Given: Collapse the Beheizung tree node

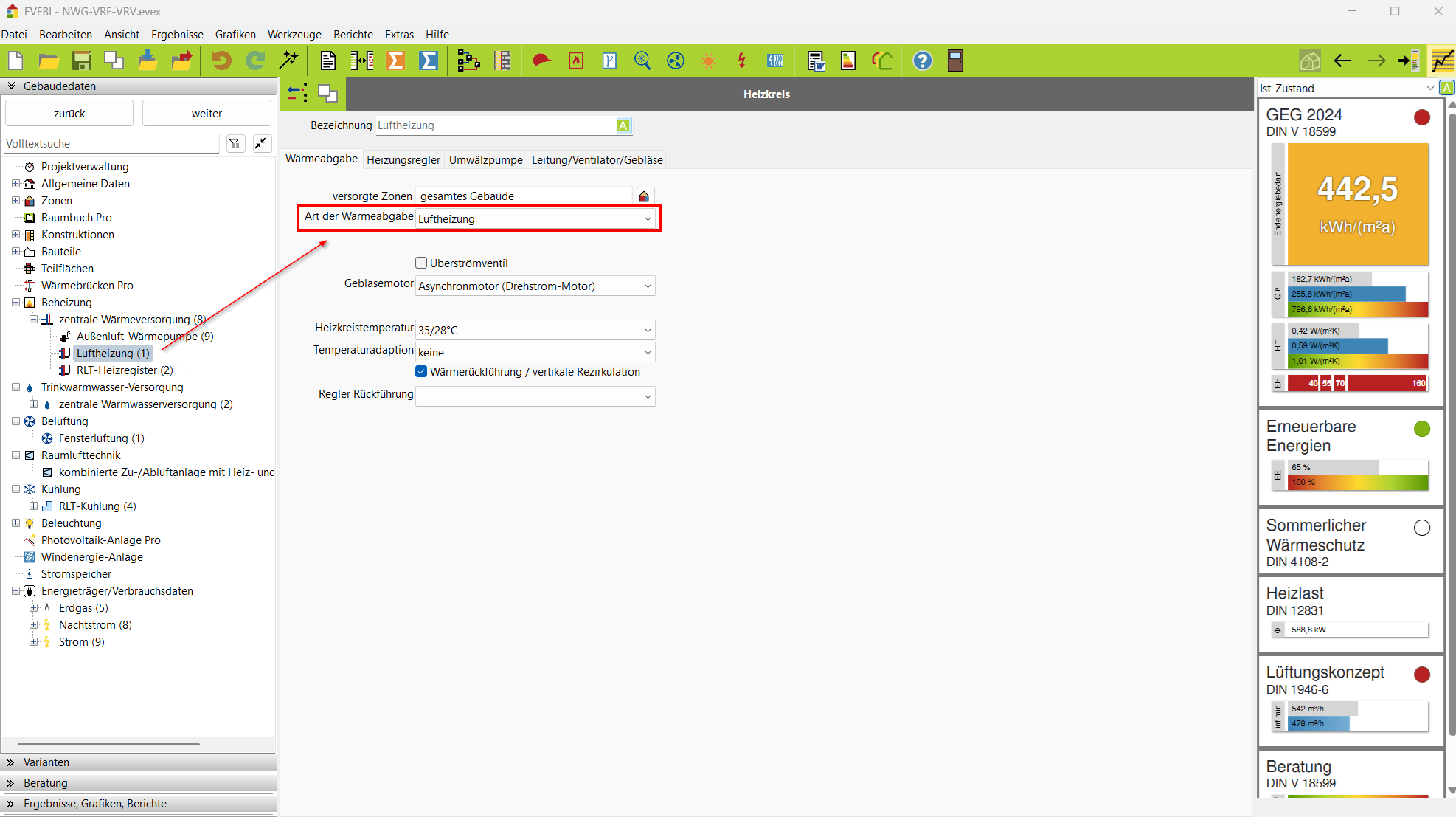Looking at the screenshot, I should tap(15, 303).
